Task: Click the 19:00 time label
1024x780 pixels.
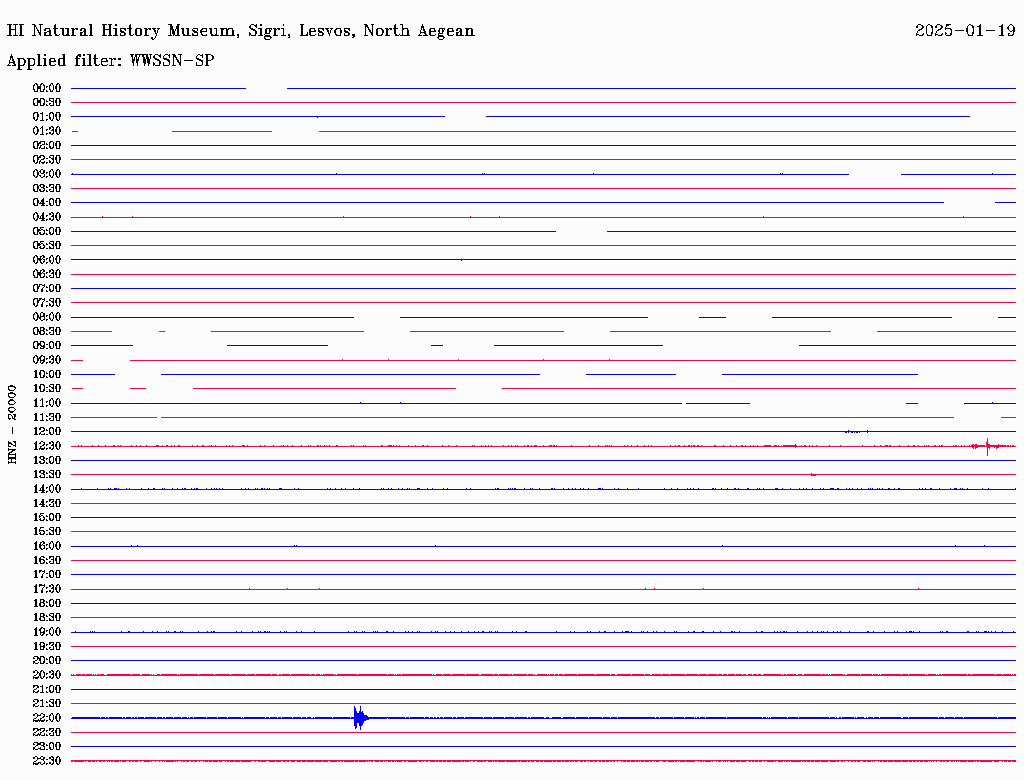Action: (x=46, y=632)
